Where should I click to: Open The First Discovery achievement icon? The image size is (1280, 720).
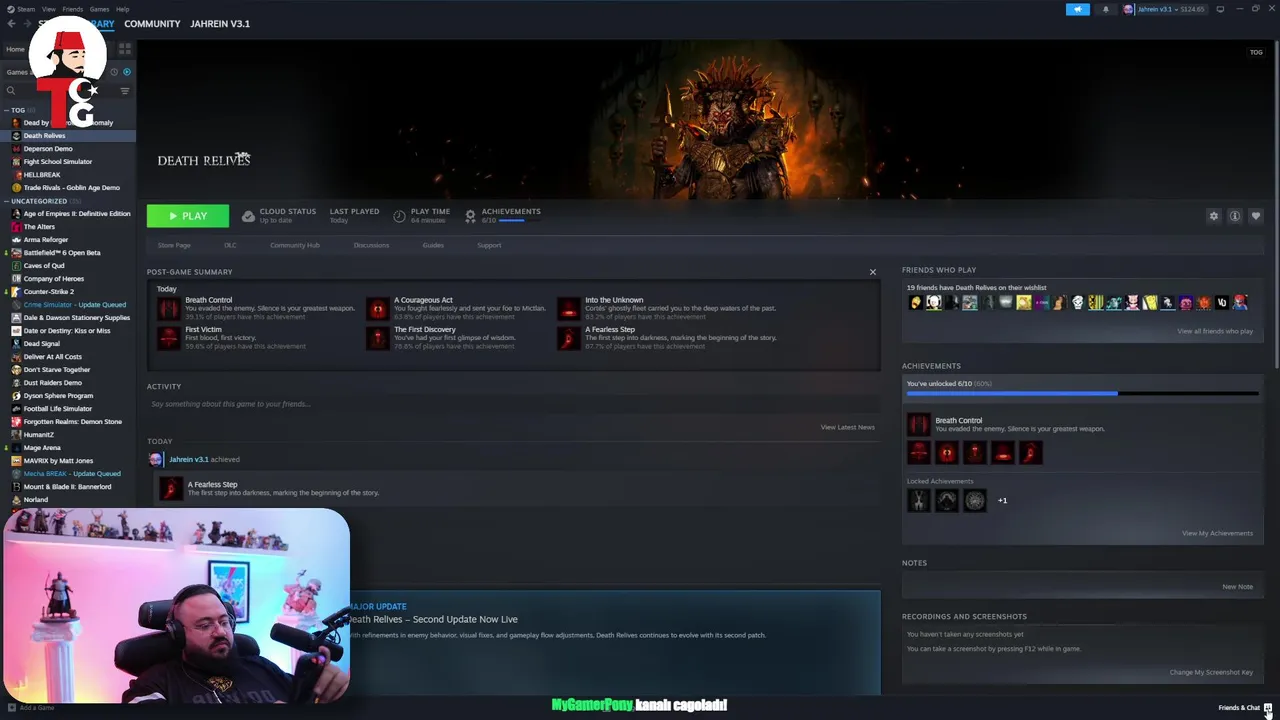pyautogui.click(x=377, y=337)
